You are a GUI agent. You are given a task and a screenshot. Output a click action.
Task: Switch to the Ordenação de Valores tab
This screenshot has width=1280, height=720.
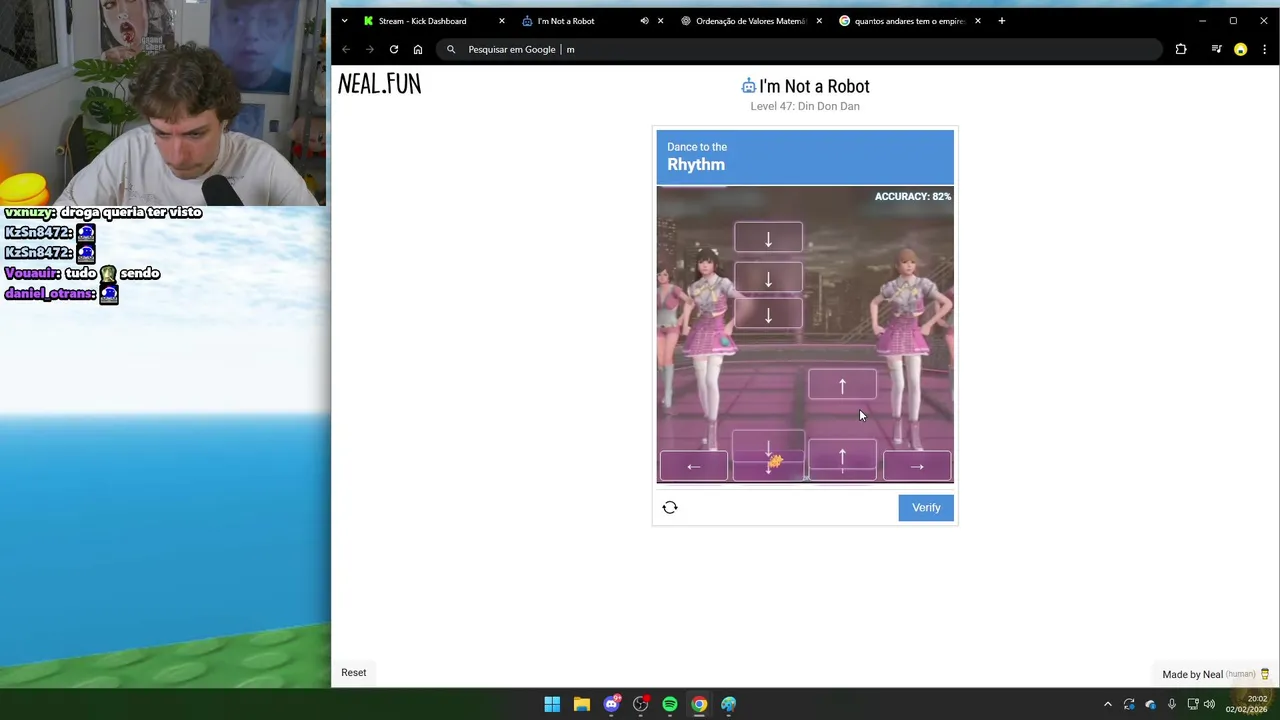[751, 21]
